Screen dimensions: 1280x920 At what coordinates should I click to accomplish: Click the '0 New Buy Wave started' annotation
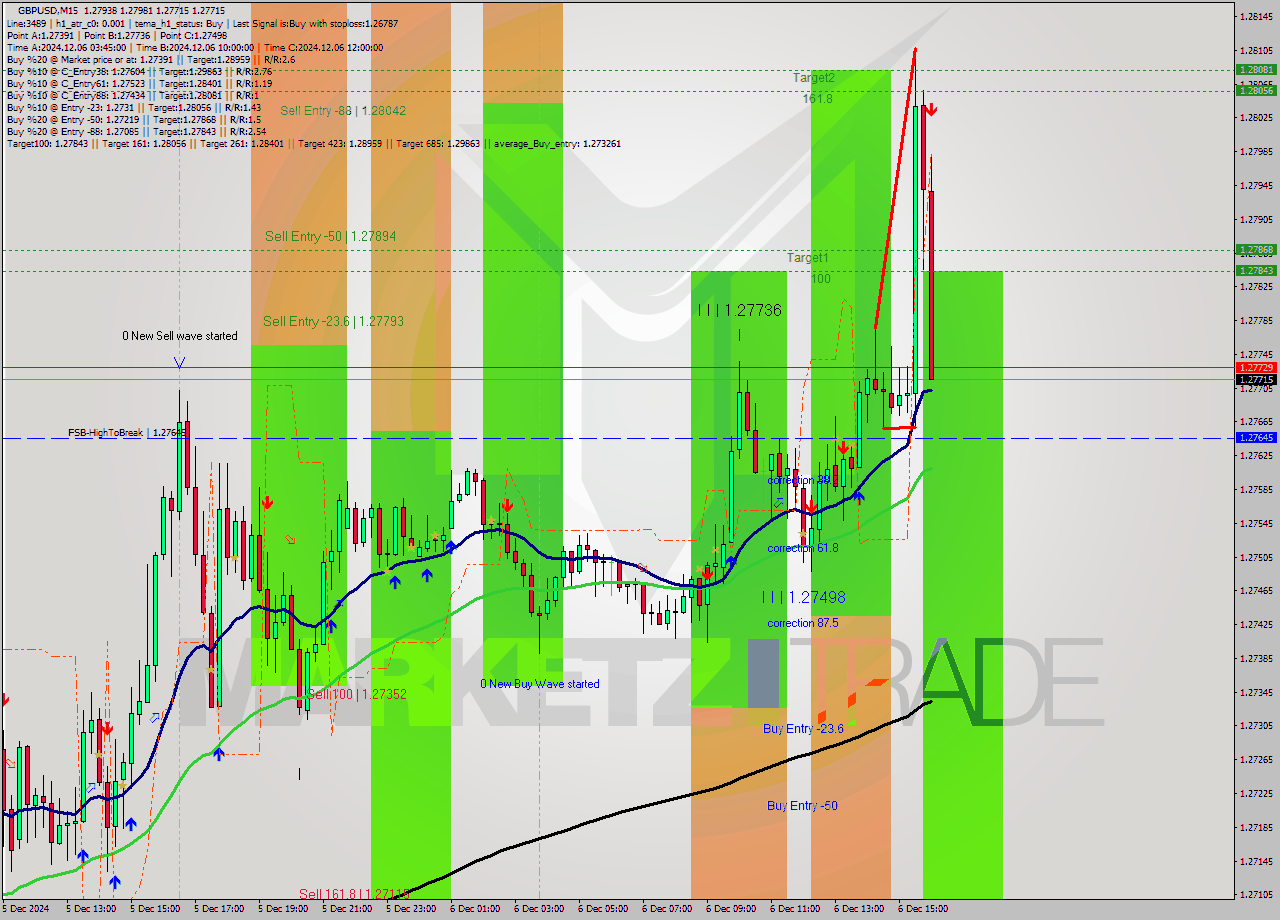point(541,684)
